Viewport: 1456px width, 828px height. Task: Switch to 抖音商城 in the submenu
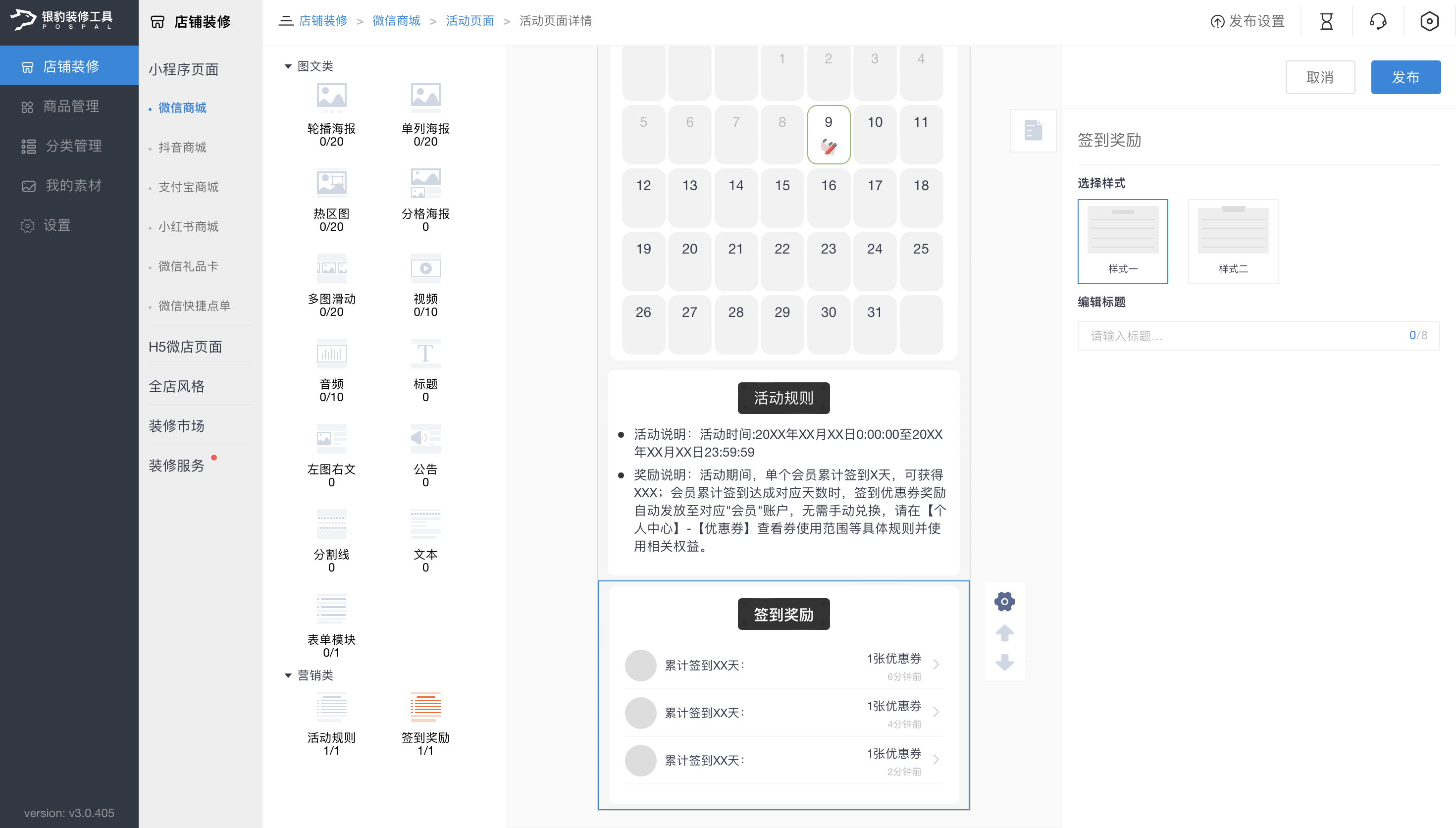point(182,147)
